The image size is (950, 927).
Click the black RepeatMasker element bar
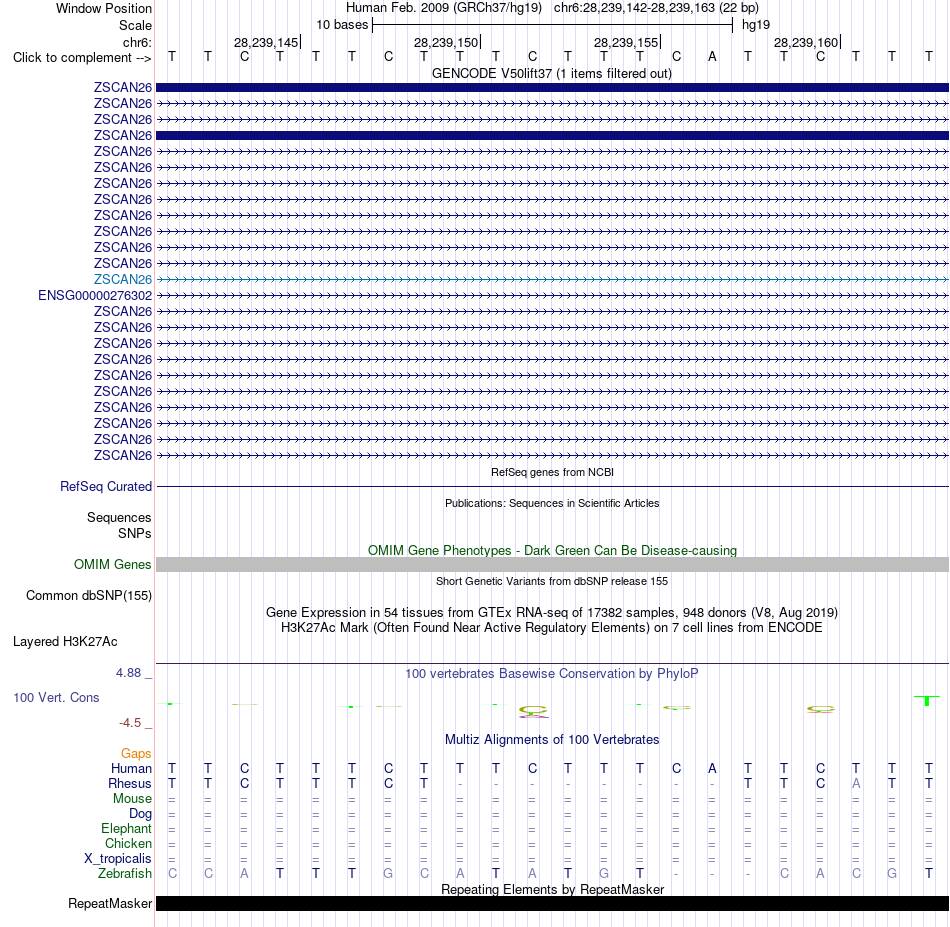click(x=552, y=903)
